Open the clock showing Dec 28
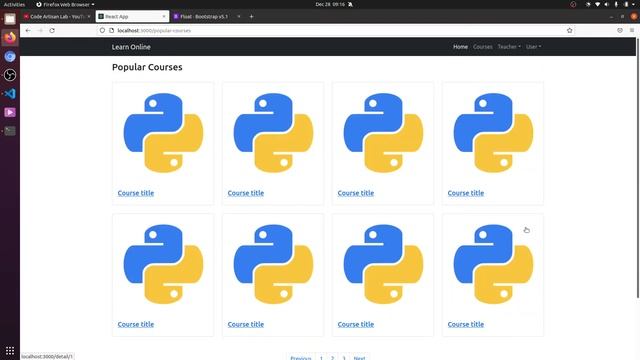This screenshot has width=640, height=360. pos(330,4)
